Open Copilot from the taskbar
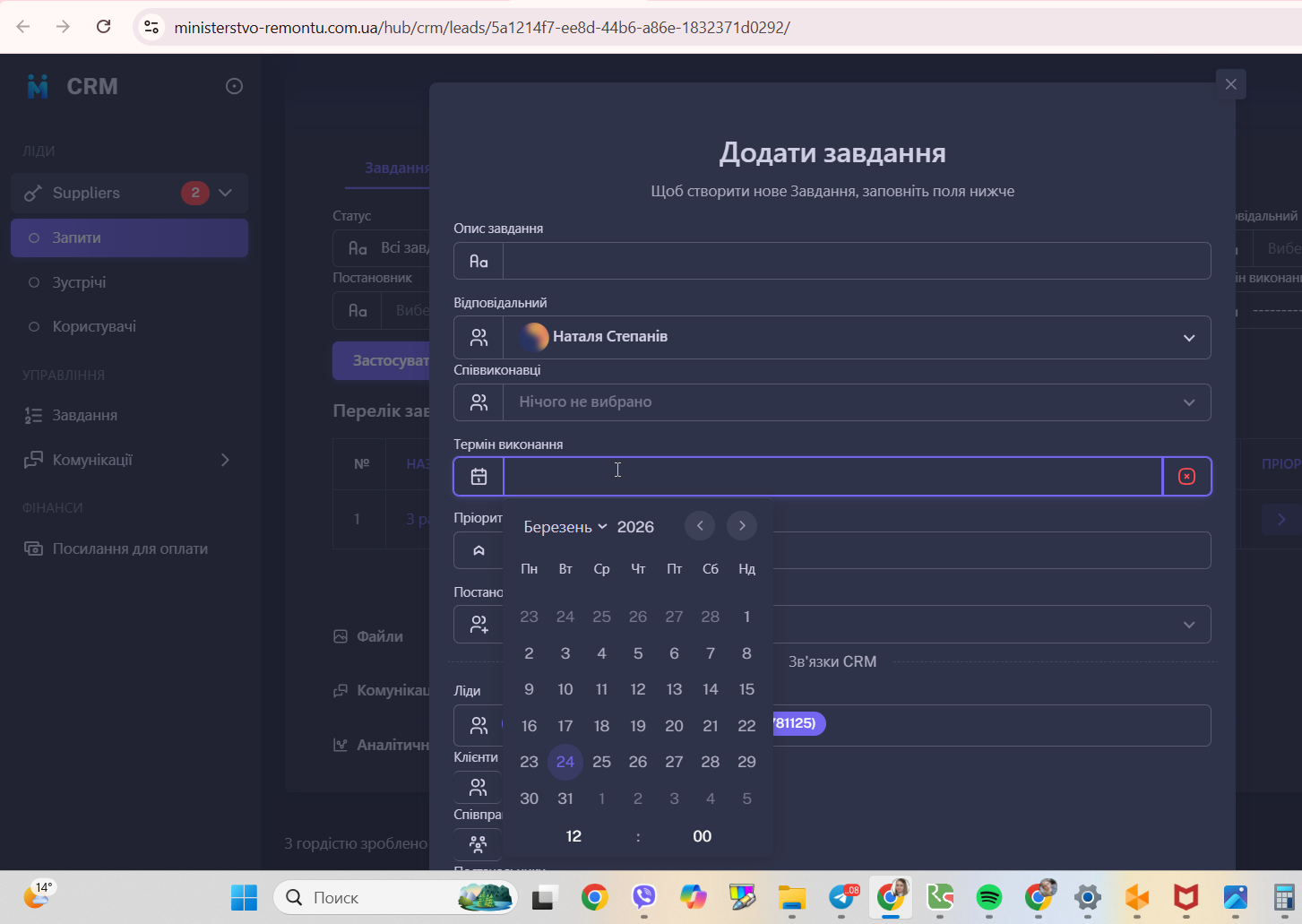Screen dimensions: 1302x924 [x=694, y=897]
